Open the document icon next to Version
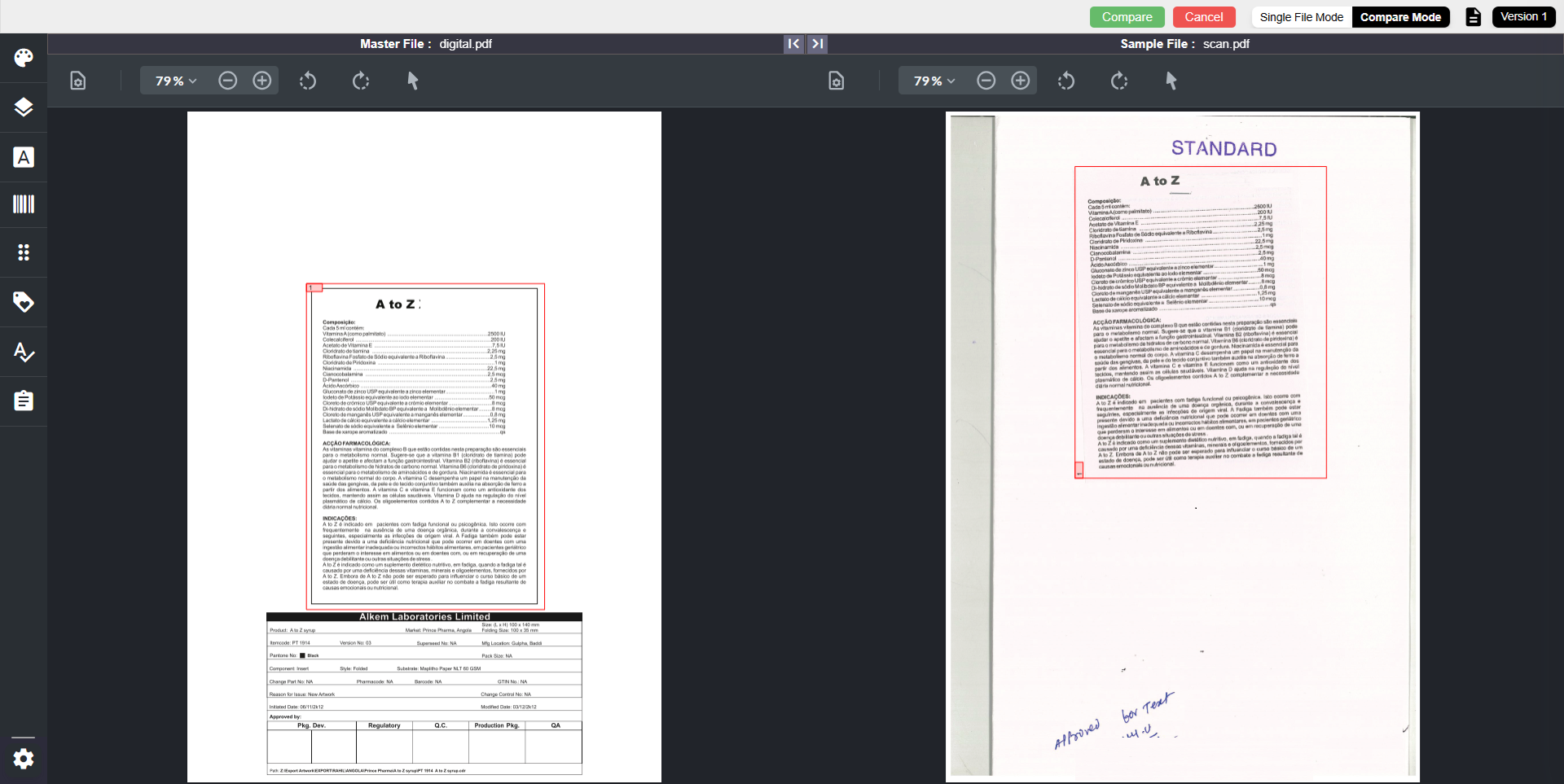The image size is (1564, 784). [x=1474, y=17]
